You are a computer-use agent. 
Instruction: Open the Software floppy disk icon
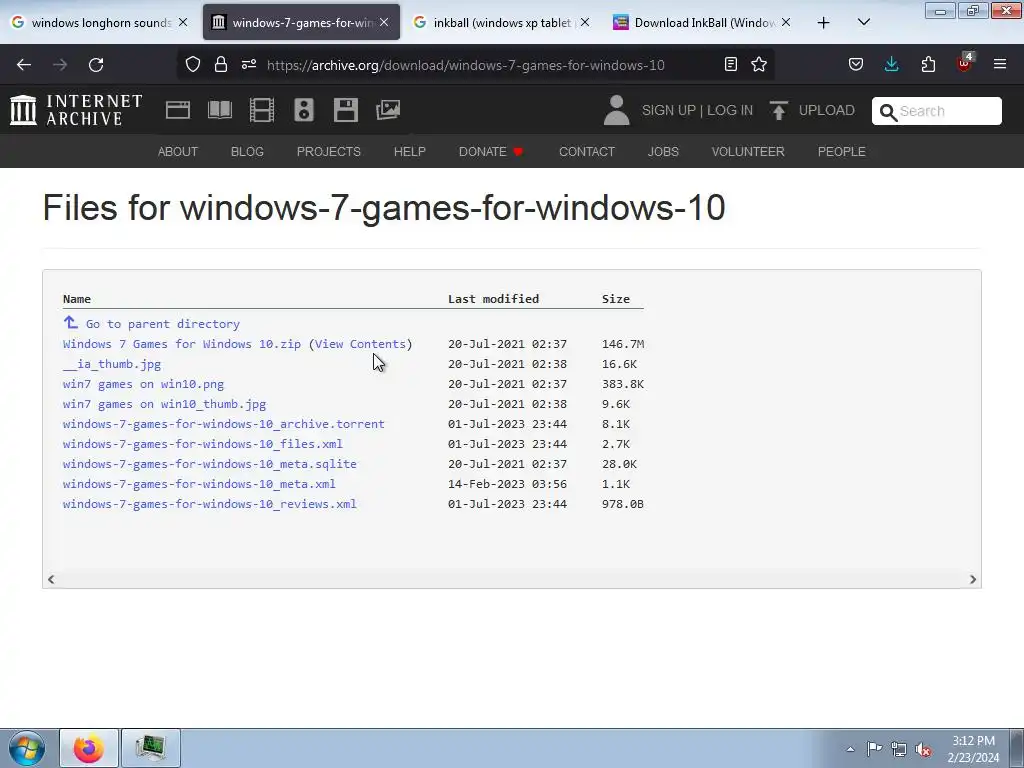[x=345, y=110]
